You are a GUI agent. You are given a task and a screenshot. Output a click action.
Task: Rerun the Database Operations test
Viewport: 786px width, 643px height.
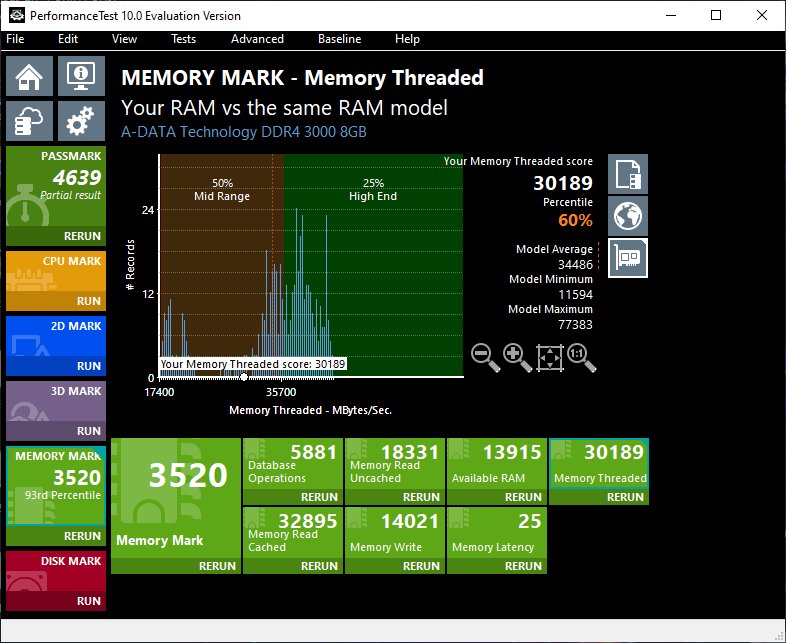319,497
